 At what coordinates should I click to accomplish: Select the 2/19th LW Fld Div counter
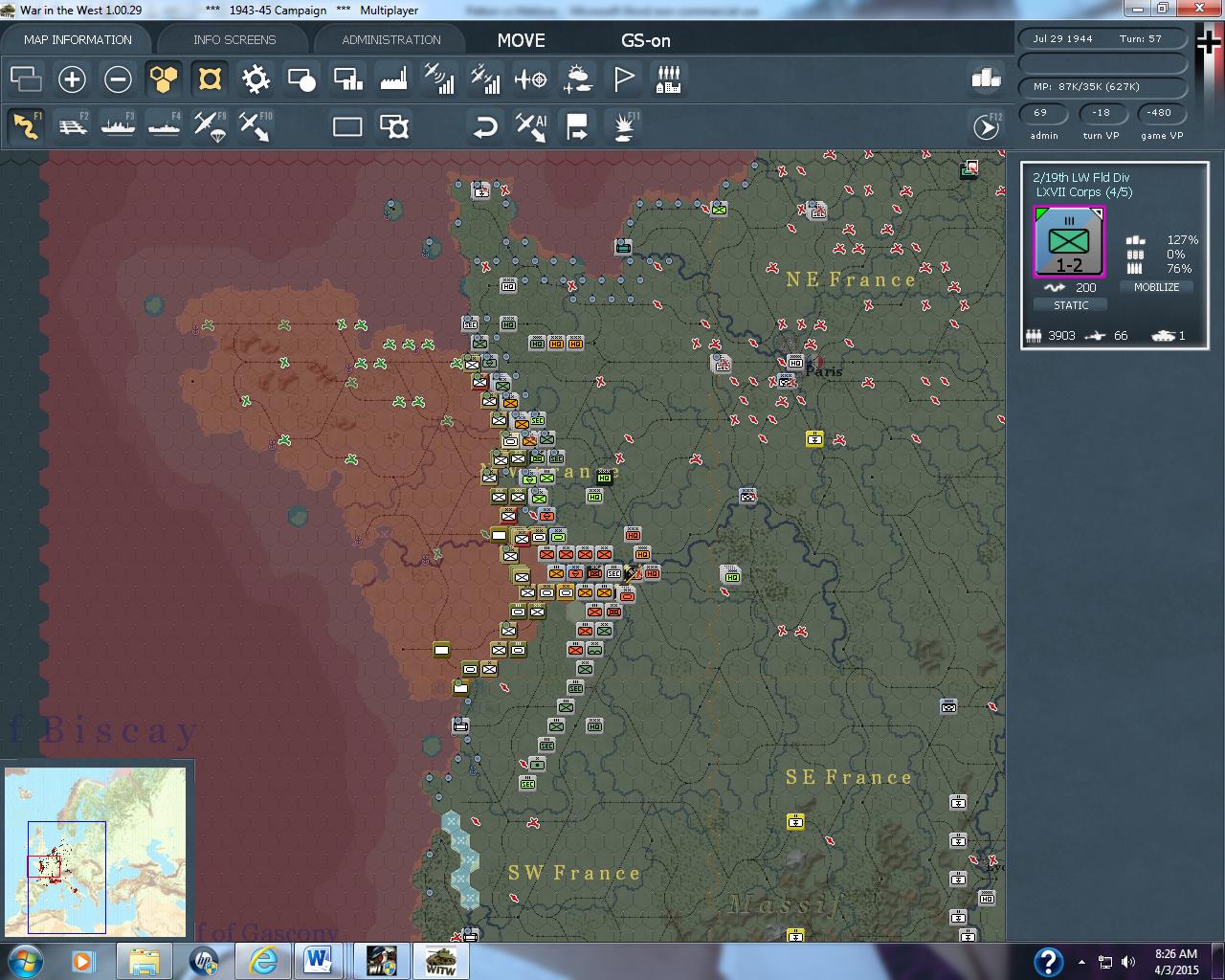coord(1069,242)
